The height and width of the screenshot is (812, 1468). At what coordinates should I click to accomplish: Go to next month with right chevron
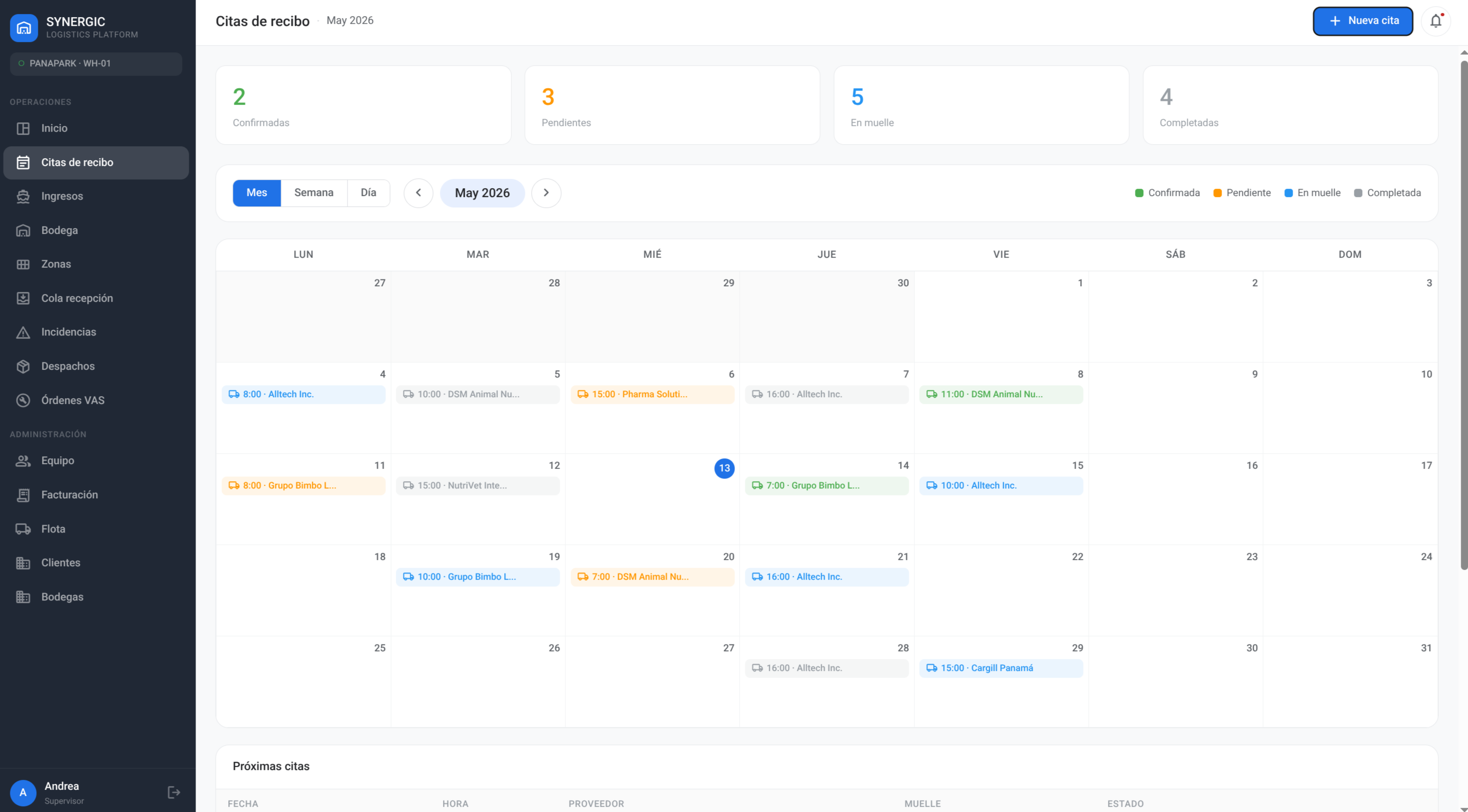point(546,192)
